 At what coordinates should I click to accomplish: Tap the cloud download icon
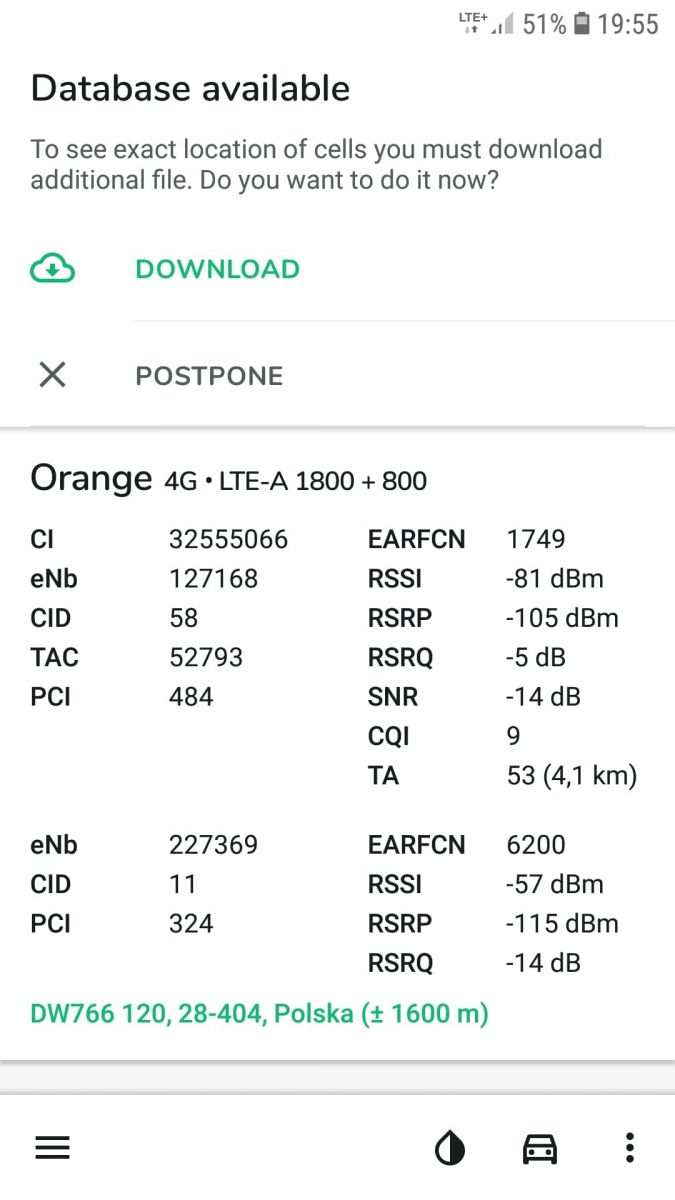click(x=53, y=268)
